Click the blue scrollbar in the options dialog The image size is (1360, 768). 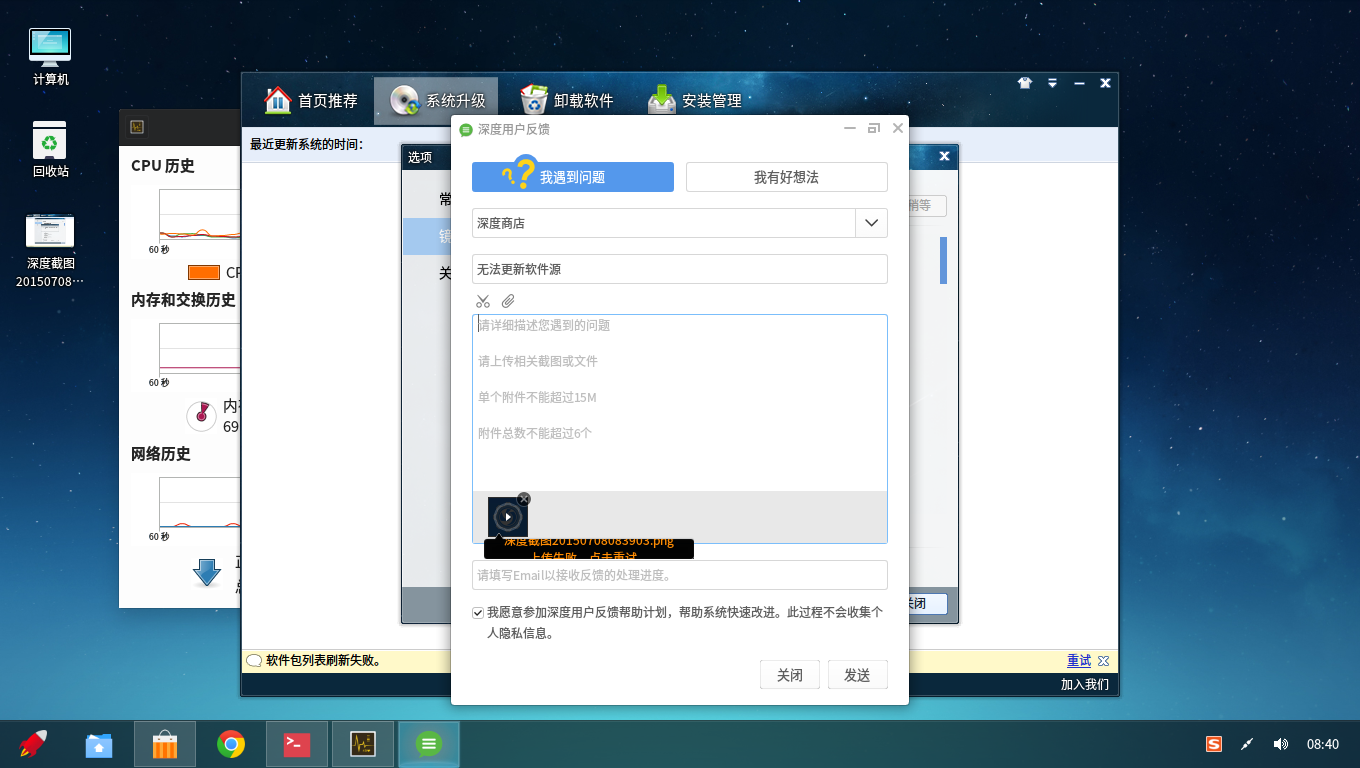[943, 260]
